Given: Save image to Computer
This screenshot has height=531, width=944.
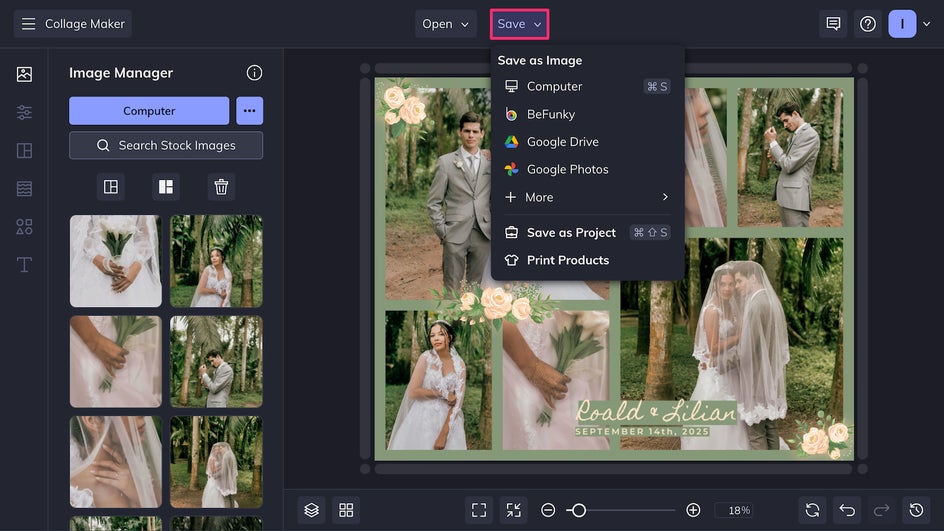Looking at the screenshot, I should 587,86.
